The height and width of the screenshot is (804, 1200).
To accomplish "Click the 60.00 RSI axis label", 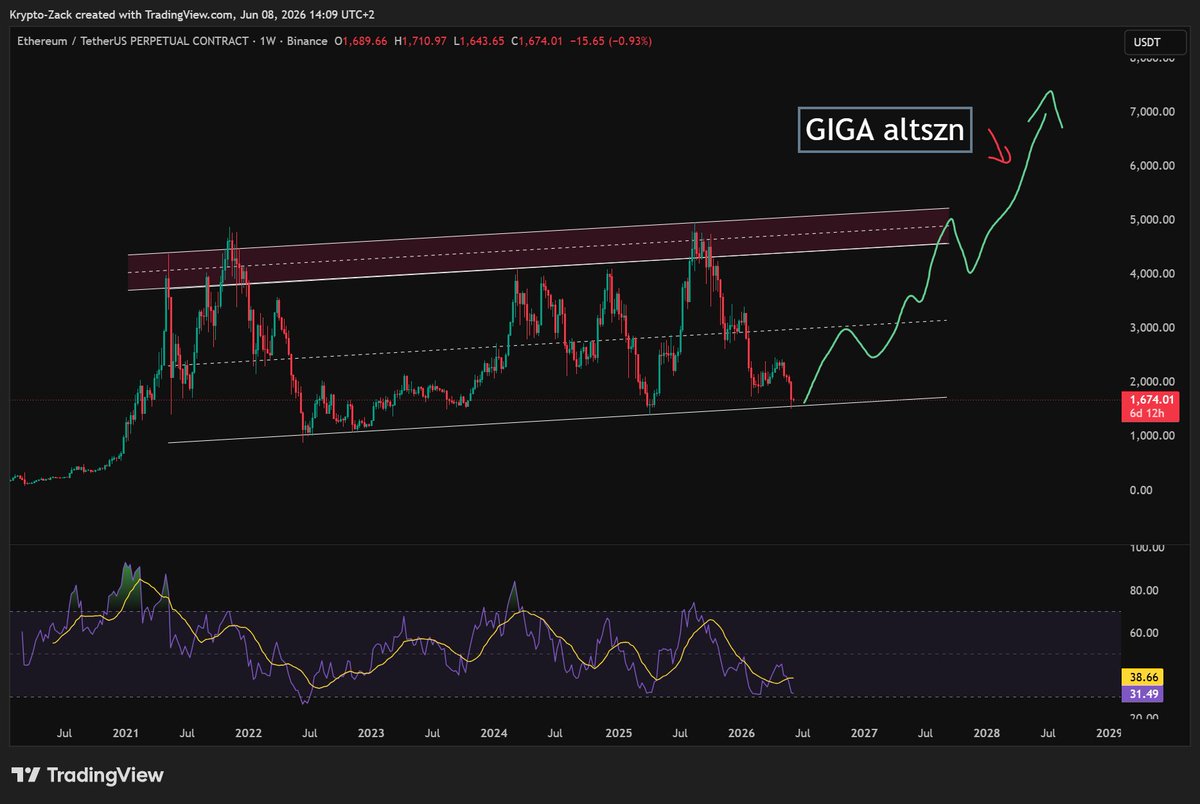I will point(1146,633).
